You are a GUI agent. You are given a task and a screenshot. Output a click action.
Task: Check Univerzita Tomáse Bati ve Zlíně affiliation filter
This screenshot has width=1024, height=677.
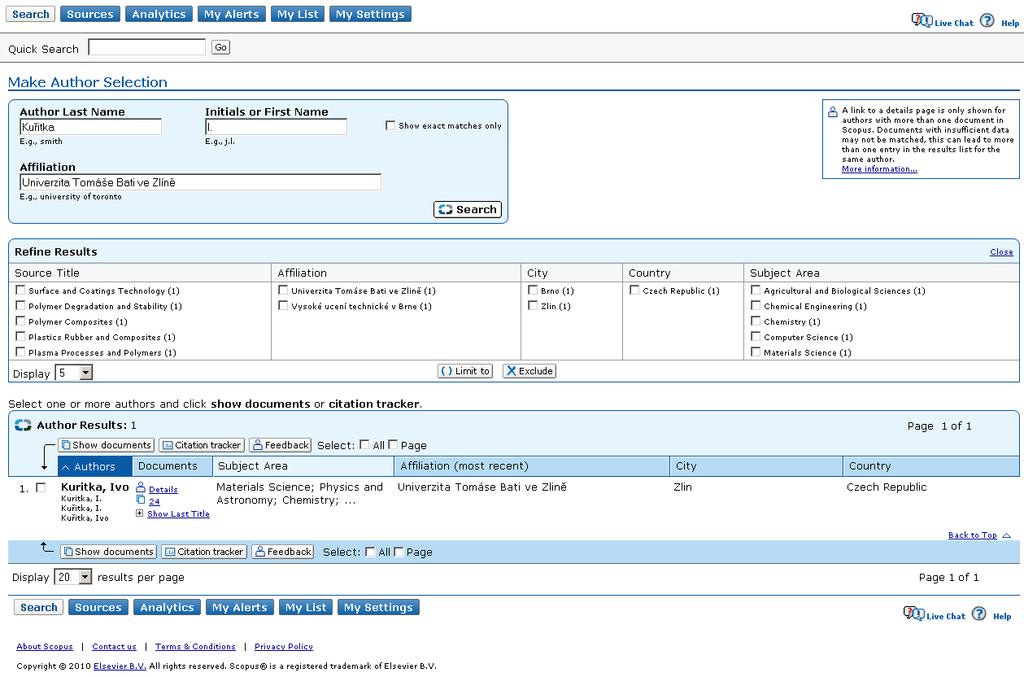pyautogui.click(x=283, y=290)
